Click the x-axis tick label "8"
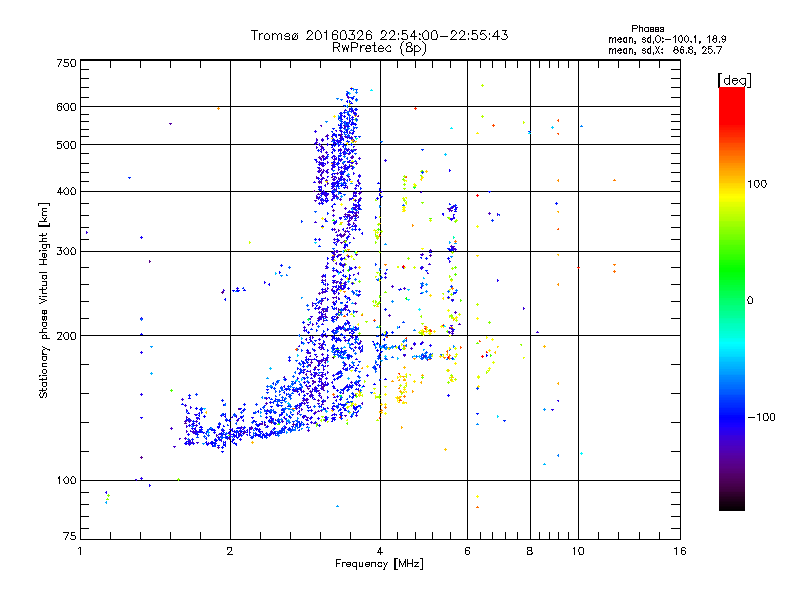Viewport: 800px width, 600px height. 530,551
